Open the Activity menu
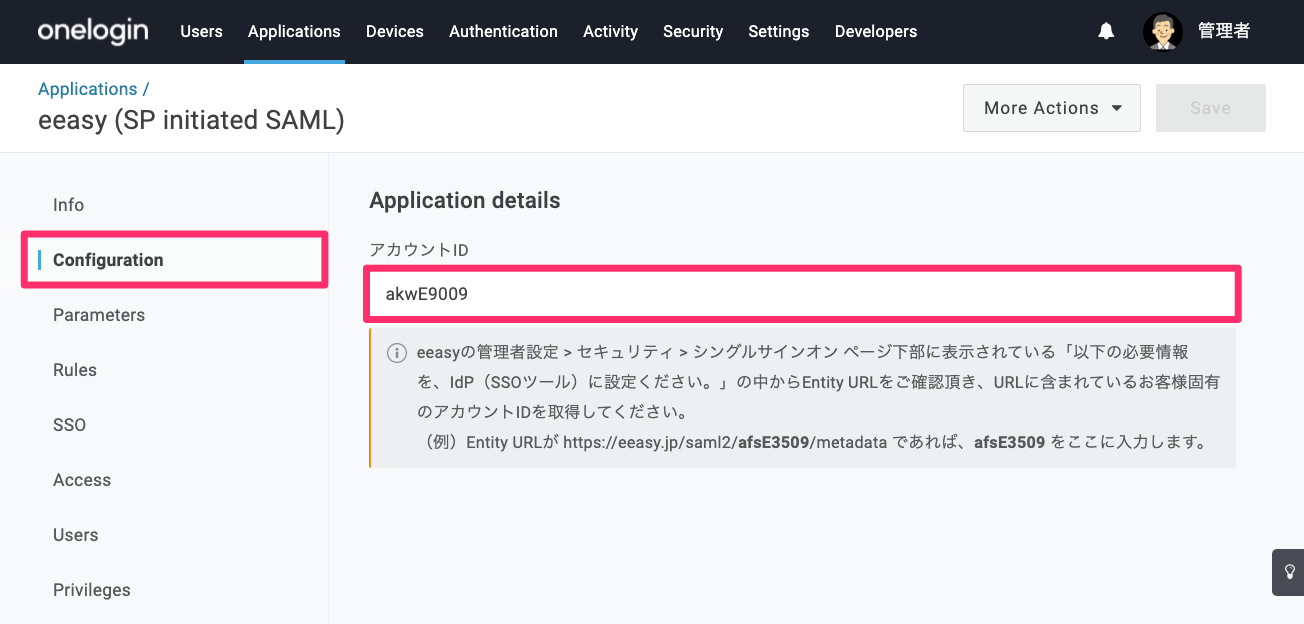The width and height of the screenshot is (1304, 624). [610, 31]
